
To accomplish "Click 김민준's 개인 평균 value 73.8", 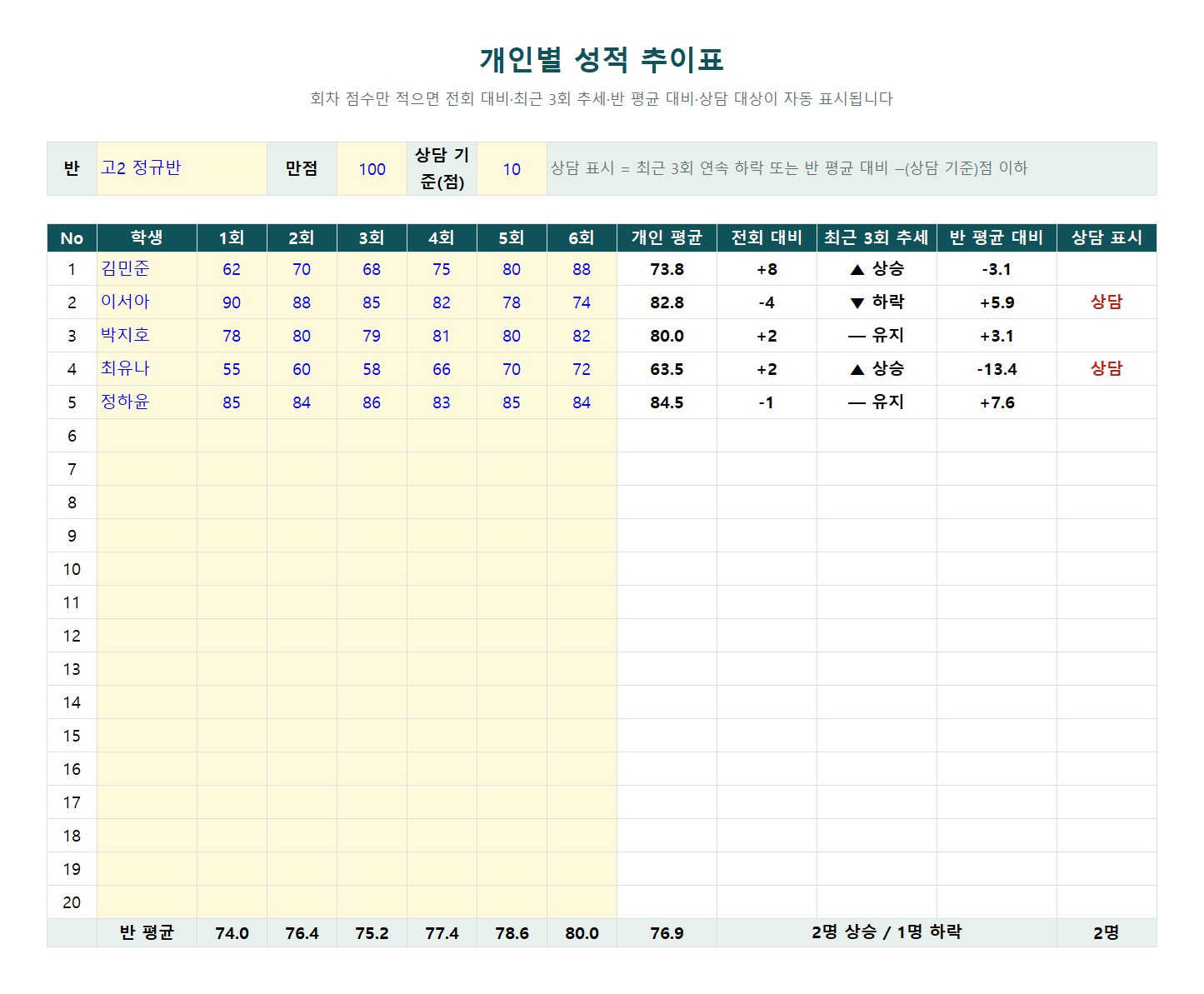I will (667, 269).
